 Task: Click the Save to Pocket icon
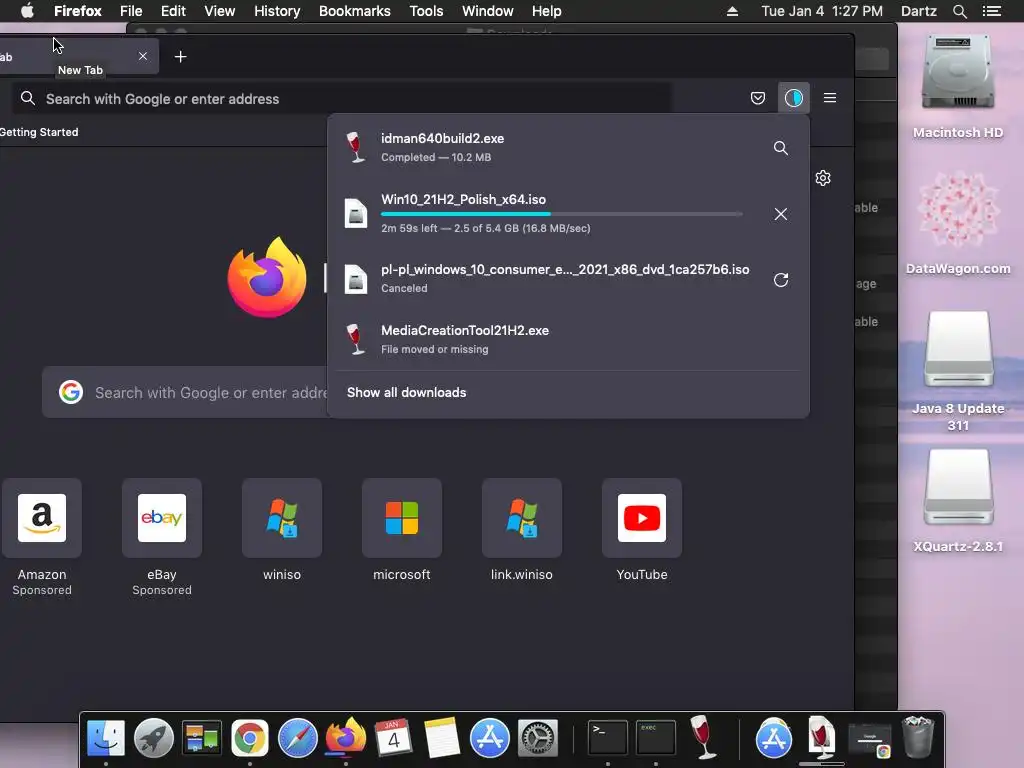pyautogui.click(x=758, y=98)
